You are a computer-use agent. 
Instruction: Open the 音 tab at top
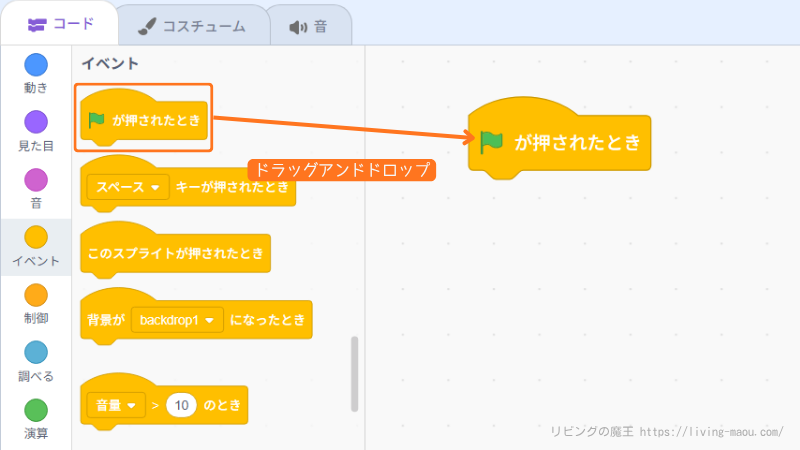click(x=308, y=26)
